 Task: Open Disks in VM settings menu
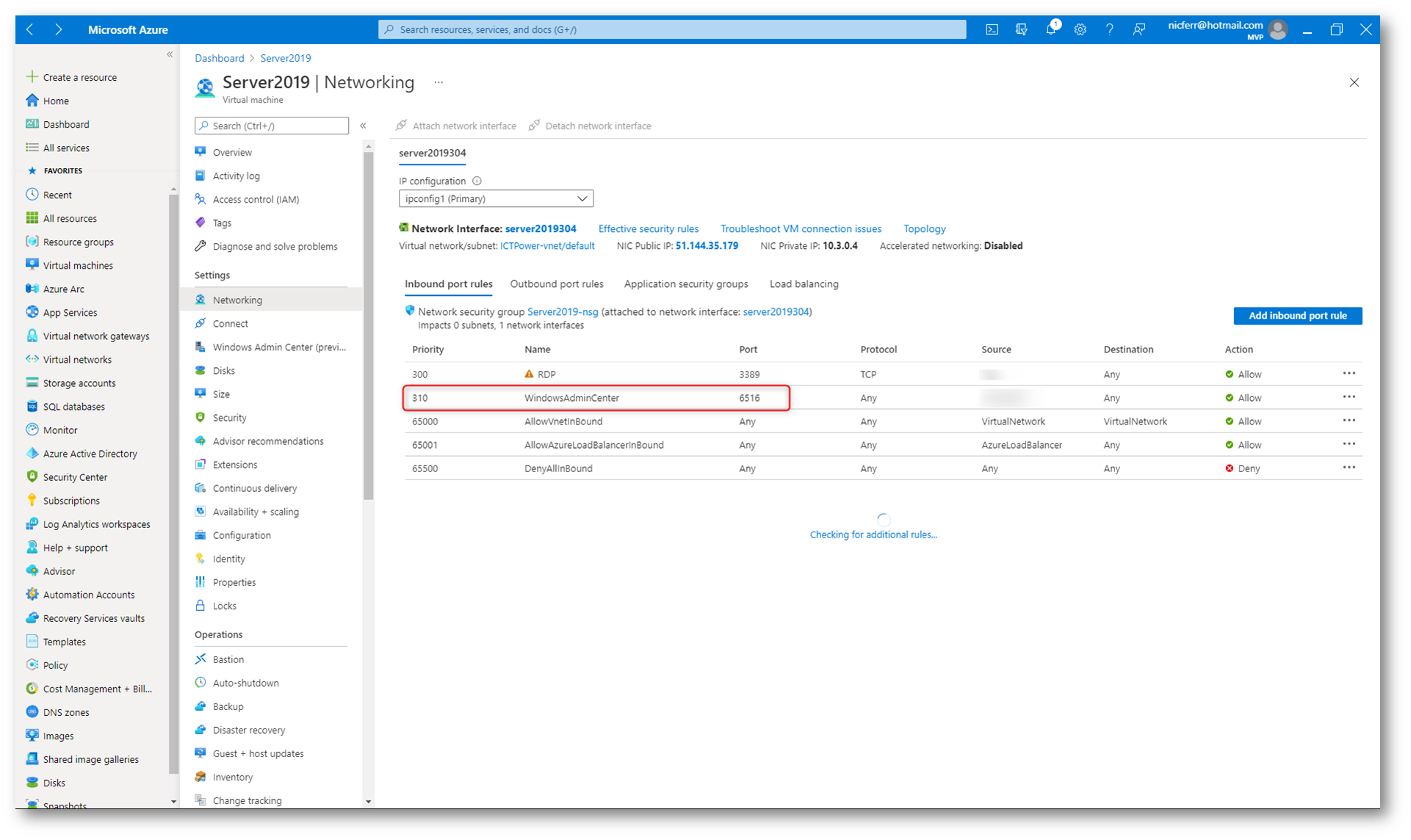pos(223,371)
